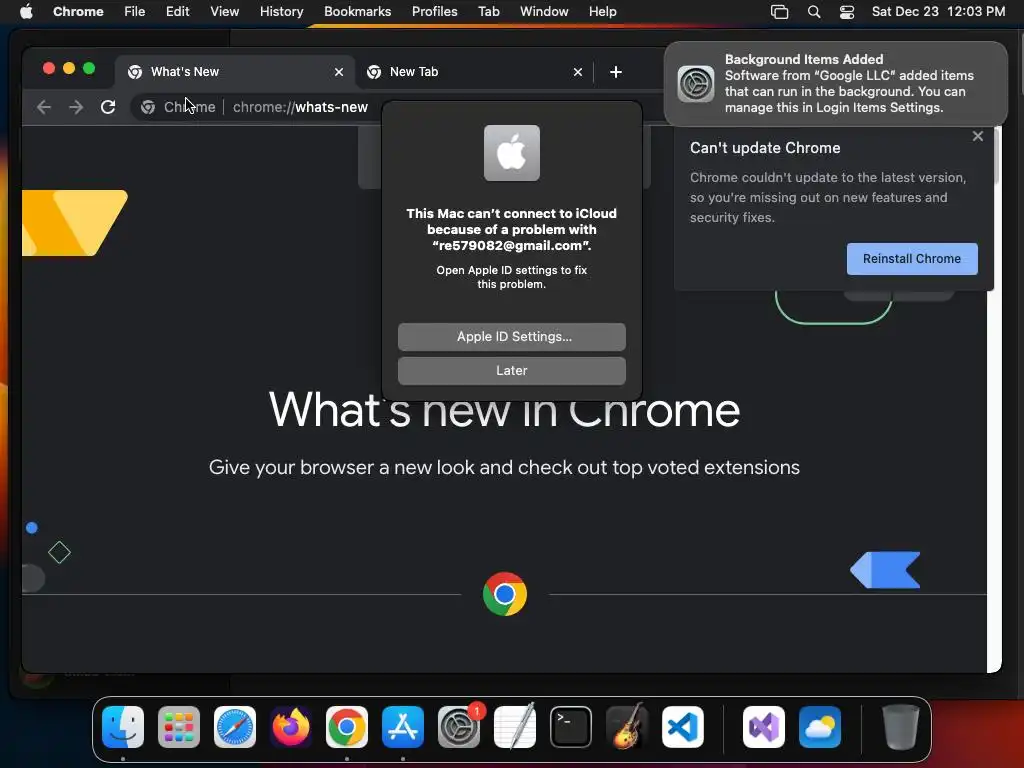Click the Chrome logo on the page
The image size is (1024, 768).
pos(505,594)
